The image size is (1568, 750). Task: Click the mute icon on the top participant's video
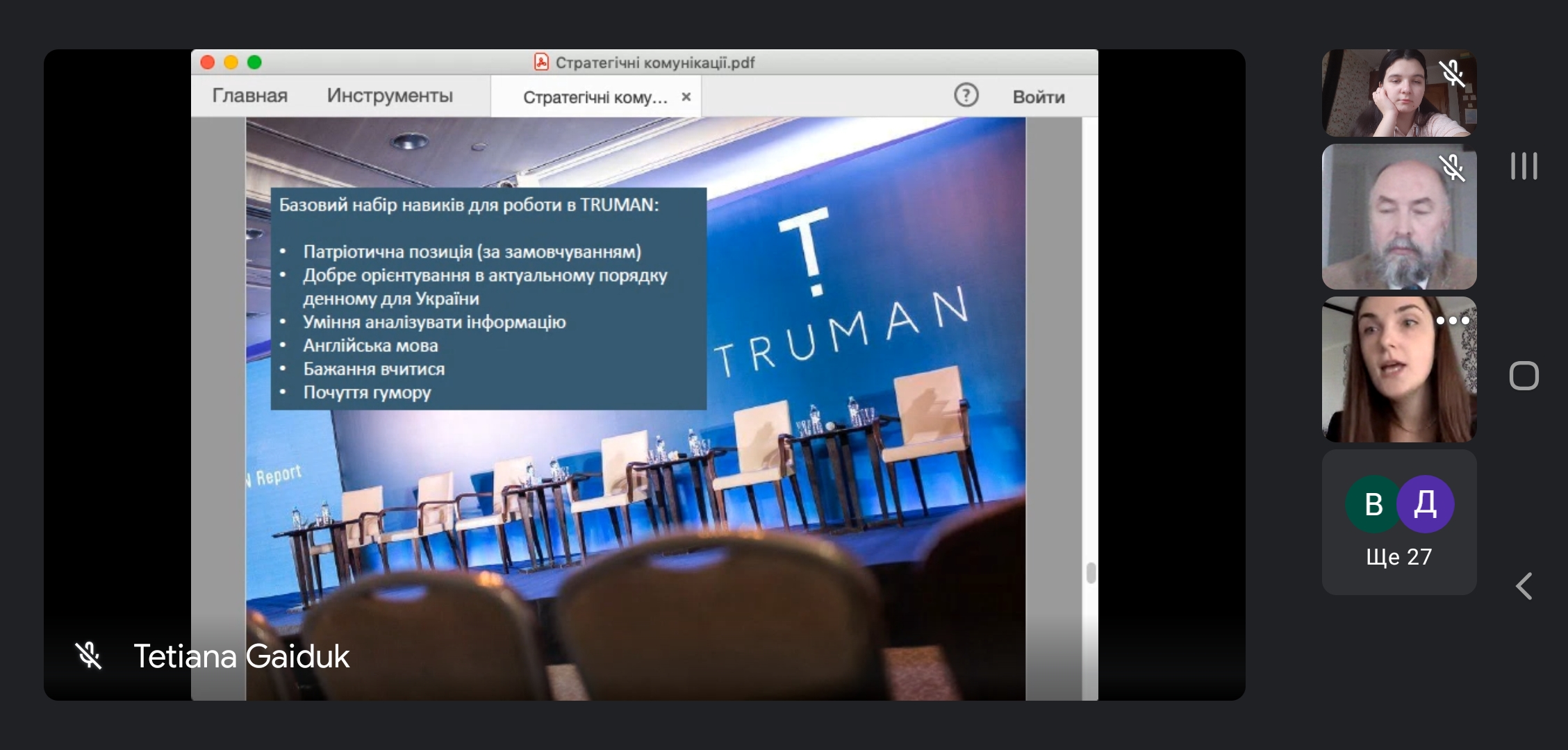coord(1451,73)
